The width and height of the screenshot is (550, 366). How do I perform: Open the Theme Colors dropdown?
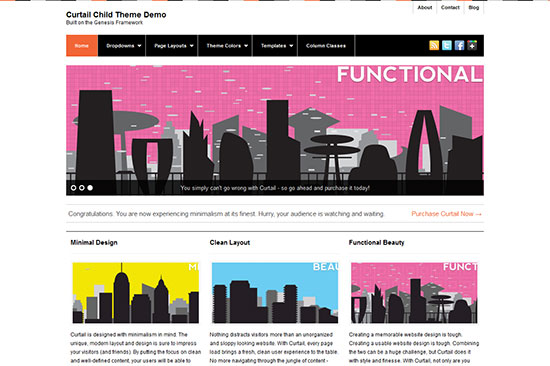coord(227,46)
